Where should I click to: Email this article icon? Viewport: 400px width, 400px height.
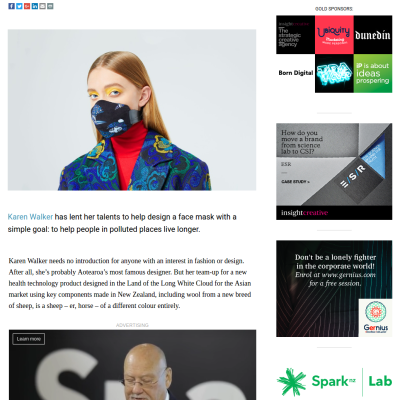(x=42, y=6)
